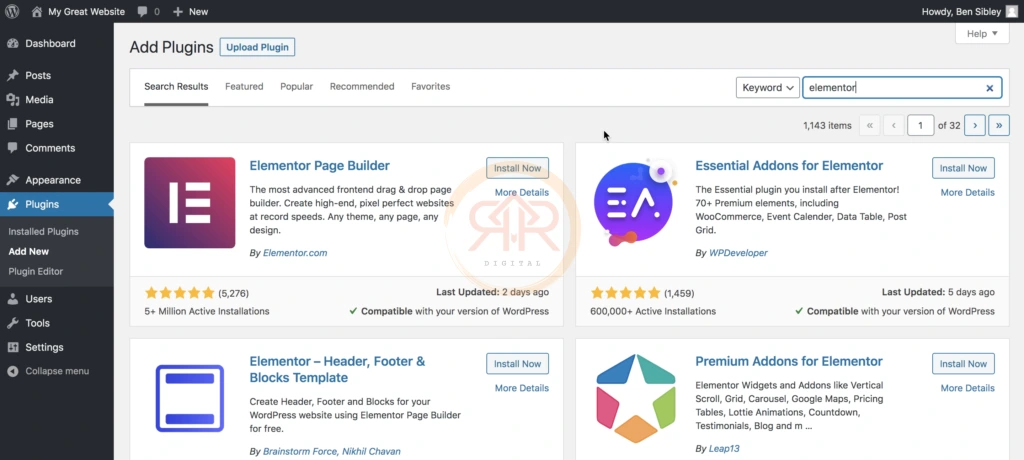Viewport: 1024px width, 460px height.
Task: Click the Essential Addons for Elementor icon
Action: click(x=636, y=202)
